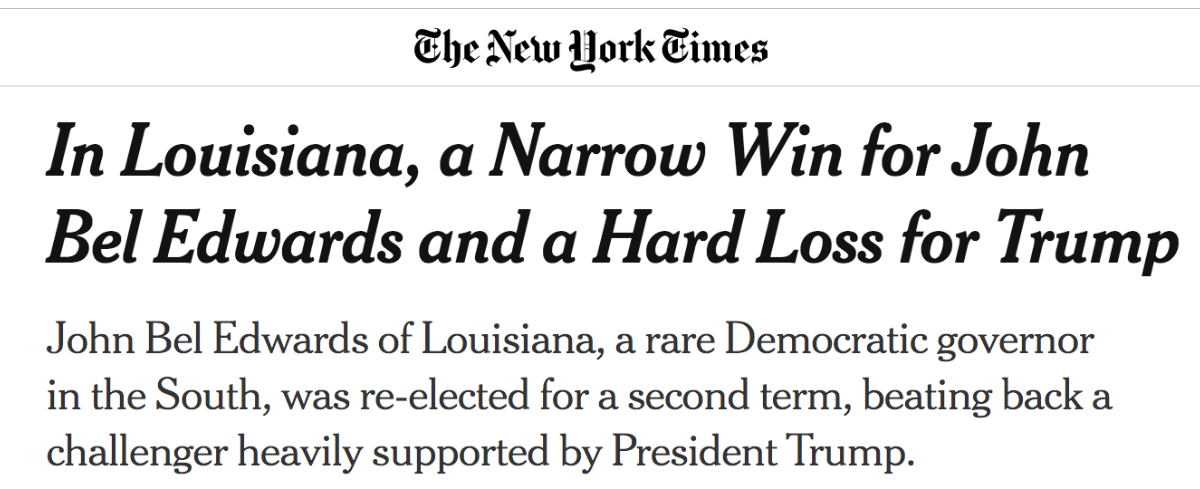Click The New York Times masthead logo
The width and height of the screenshot is (1200, 489).
coord(593,47)
